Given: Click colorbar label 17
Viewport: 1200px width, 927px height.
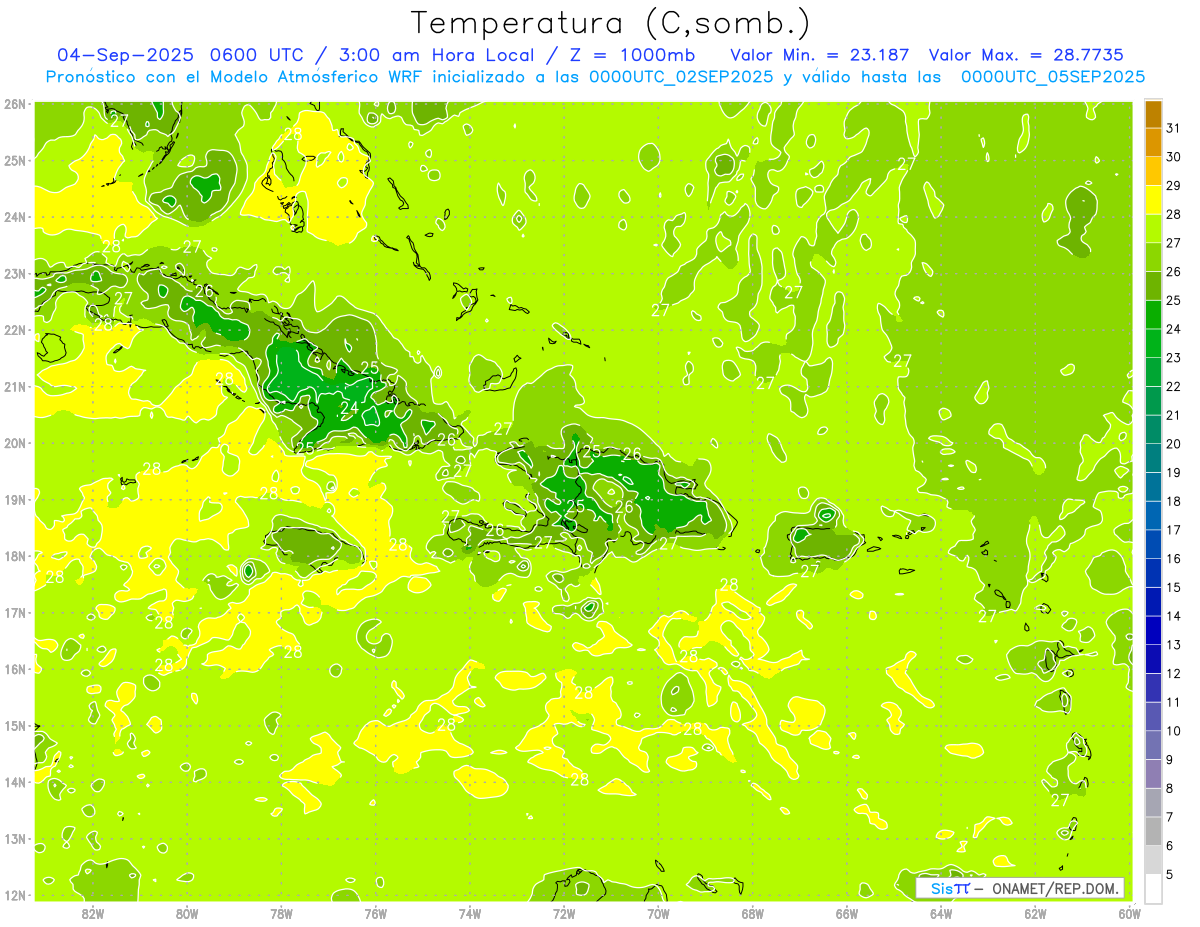Looking at the screenshot, I should coord(1173,530).
